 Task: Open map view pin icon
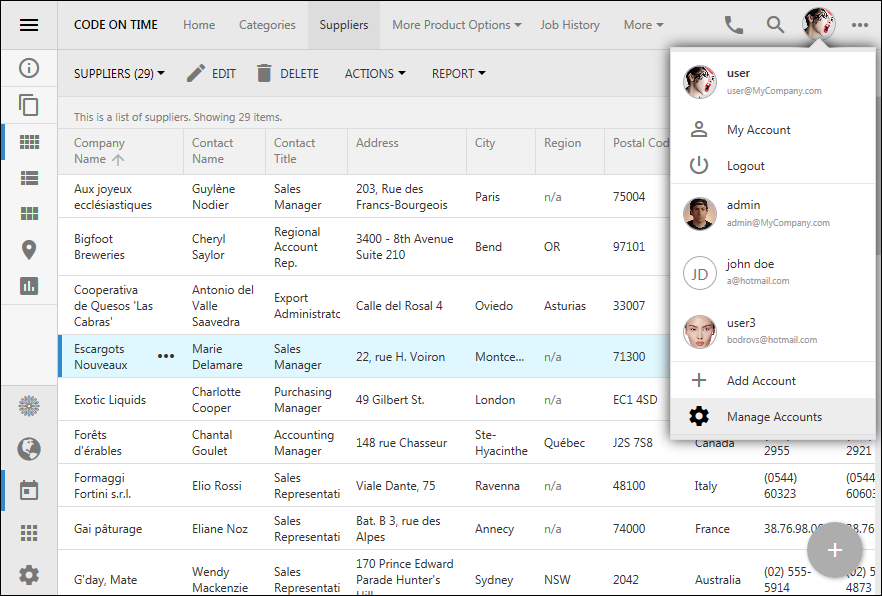click(29, 250)
